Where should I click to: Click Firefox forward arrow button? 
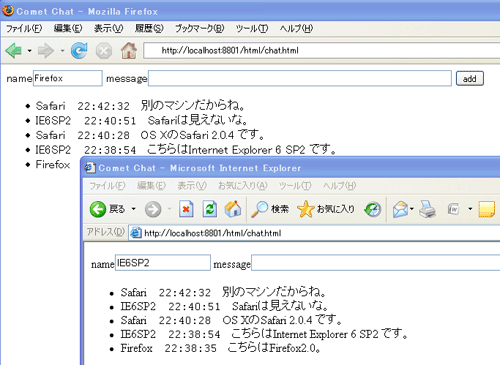tap(46, 51)
